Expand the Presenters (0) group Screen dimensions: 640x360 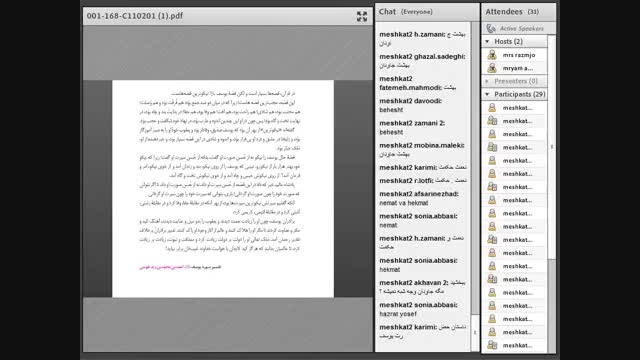tap(487, 81)
